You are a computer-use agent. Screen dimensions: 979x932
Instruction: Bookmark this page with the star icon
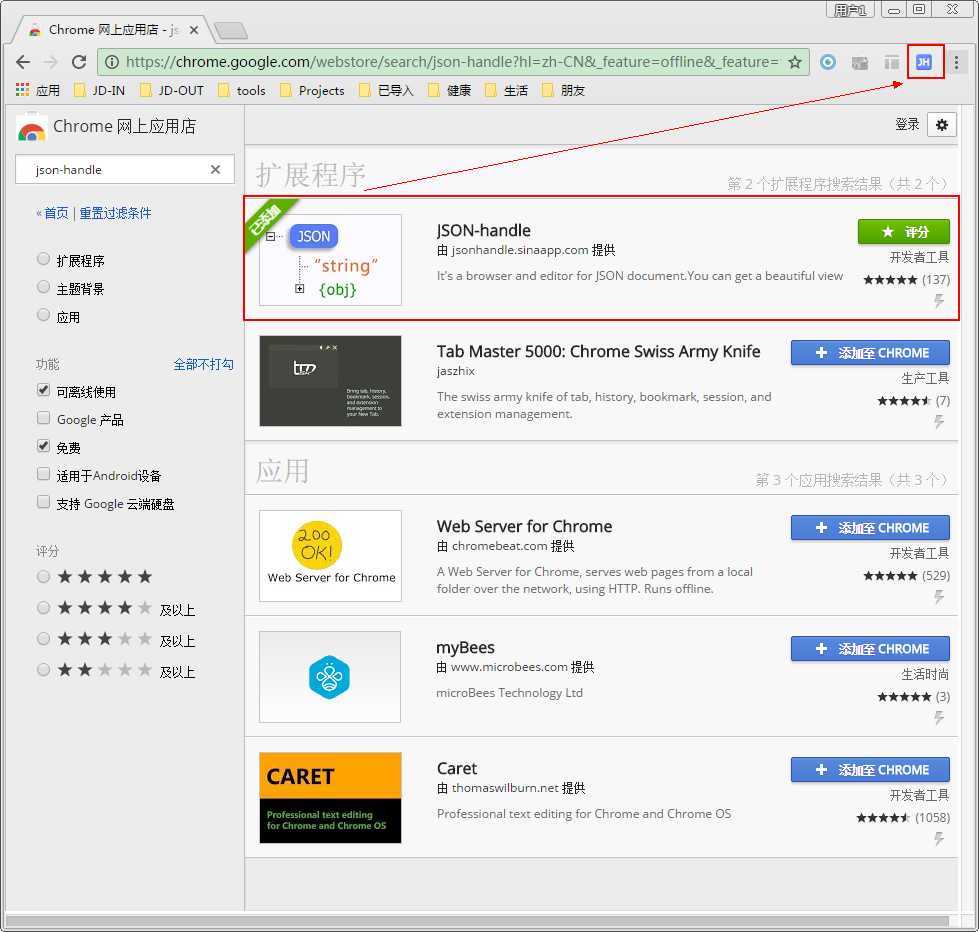point(794,62)
